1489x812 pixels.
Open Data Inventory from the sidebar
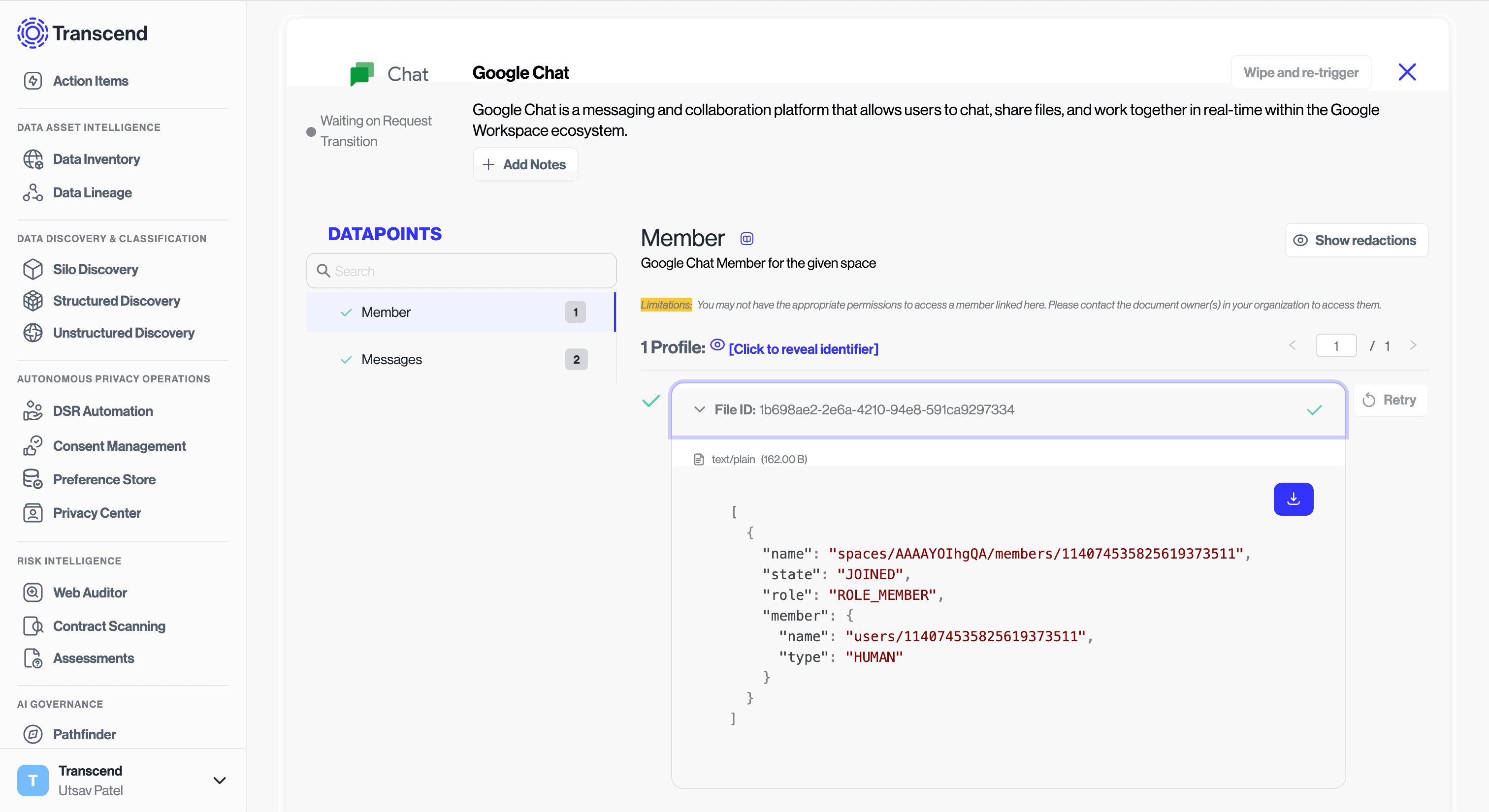[96, 159]
